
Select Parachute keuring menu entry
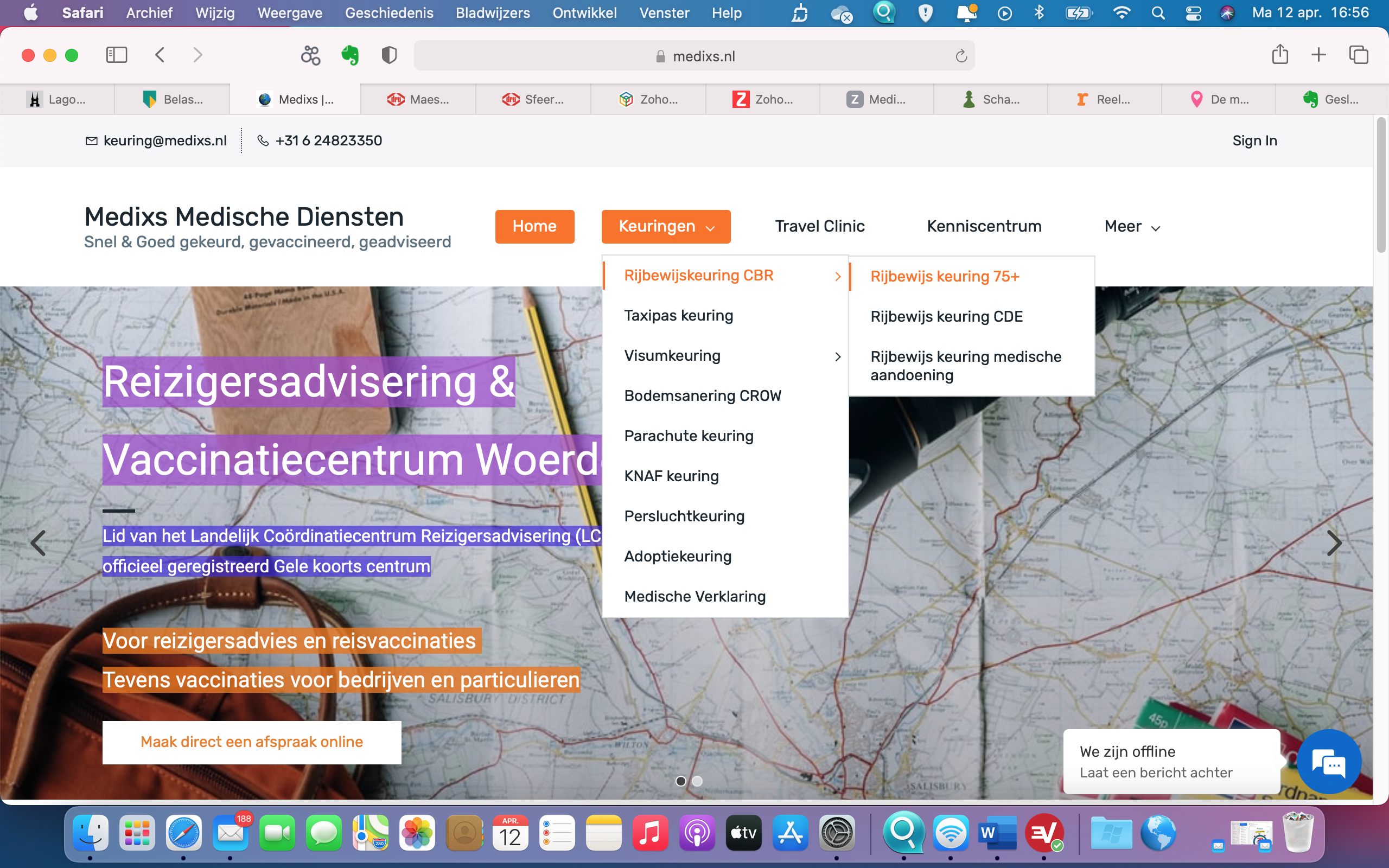point(725,436)
